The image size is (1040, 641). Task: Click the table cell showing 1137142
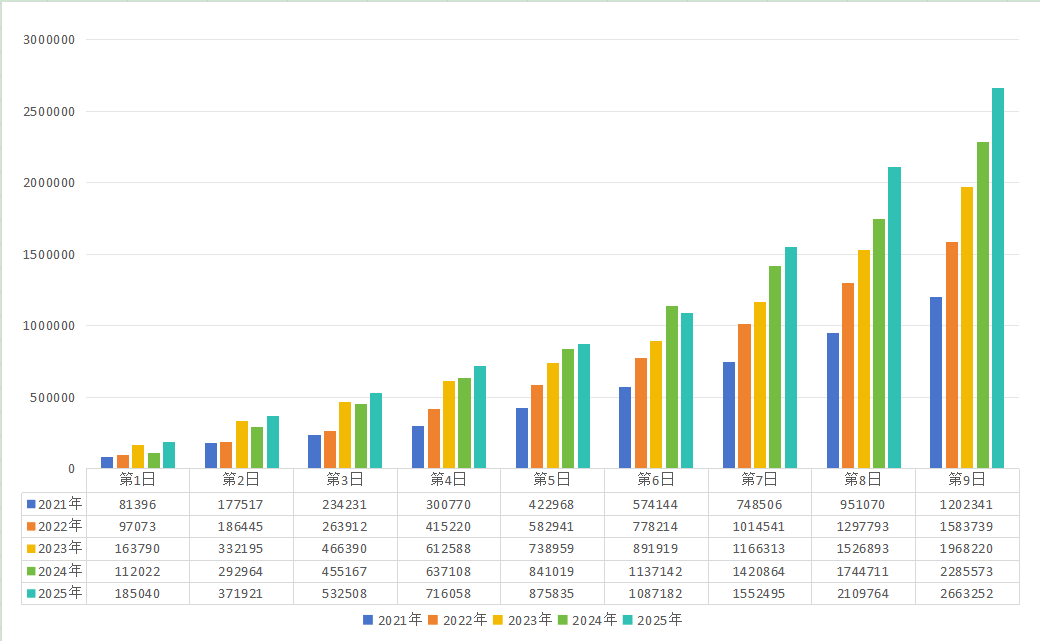(655, 571)
